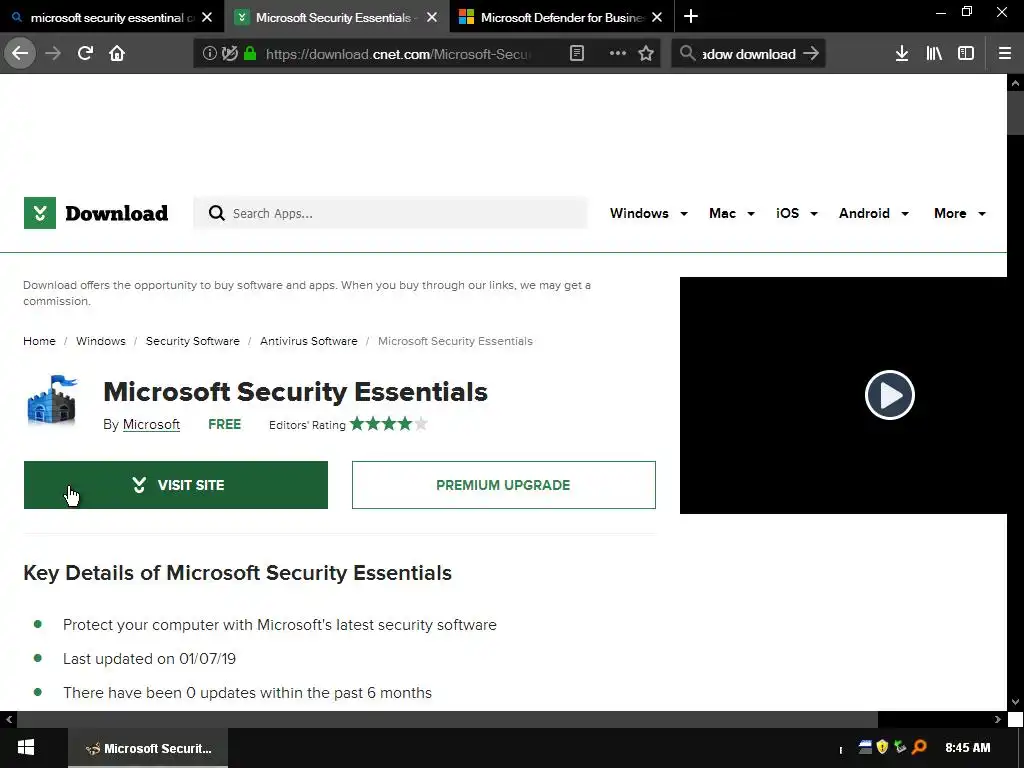Expand the Mac category dropdown
The height and width of the screenshot is (768, 1024).
pos(731,214)
